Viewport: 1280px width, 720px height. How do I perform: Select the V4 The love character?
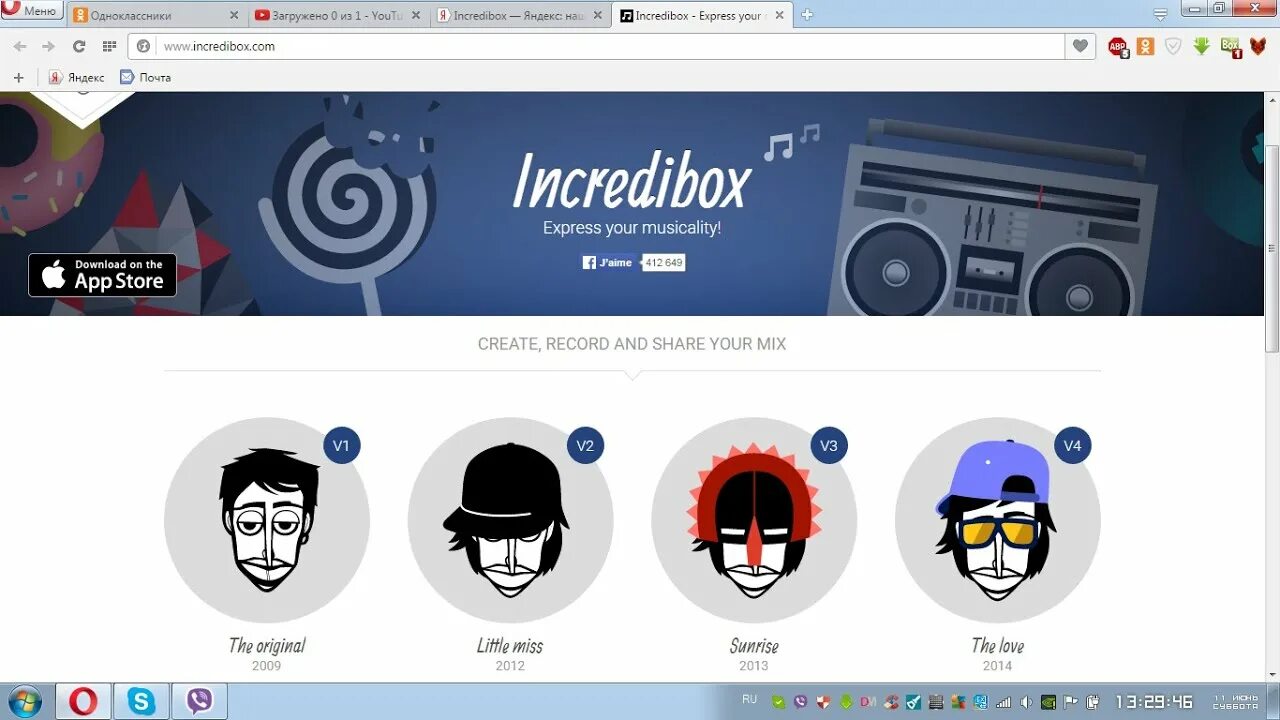point(998,520)
